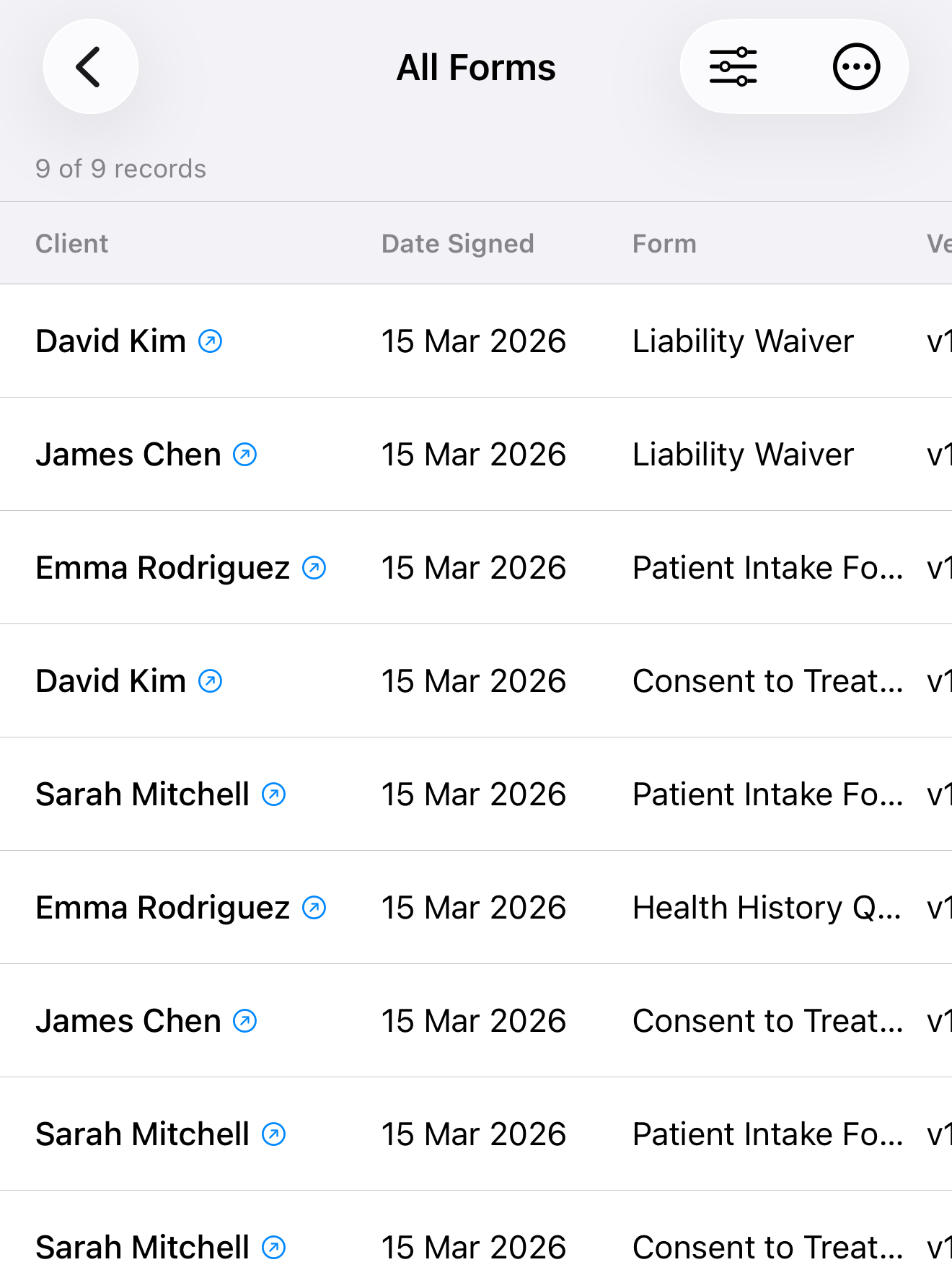This screenshot has height=1270, width=952.
Task: Sort records by the Client column header
Action: (x=72, y=243)
